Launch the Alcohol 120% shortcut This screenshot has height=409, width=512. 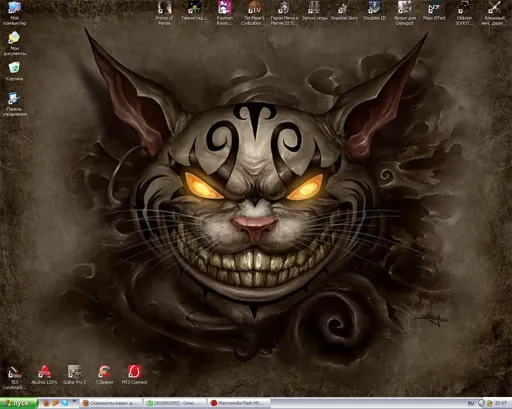[44, 375]
